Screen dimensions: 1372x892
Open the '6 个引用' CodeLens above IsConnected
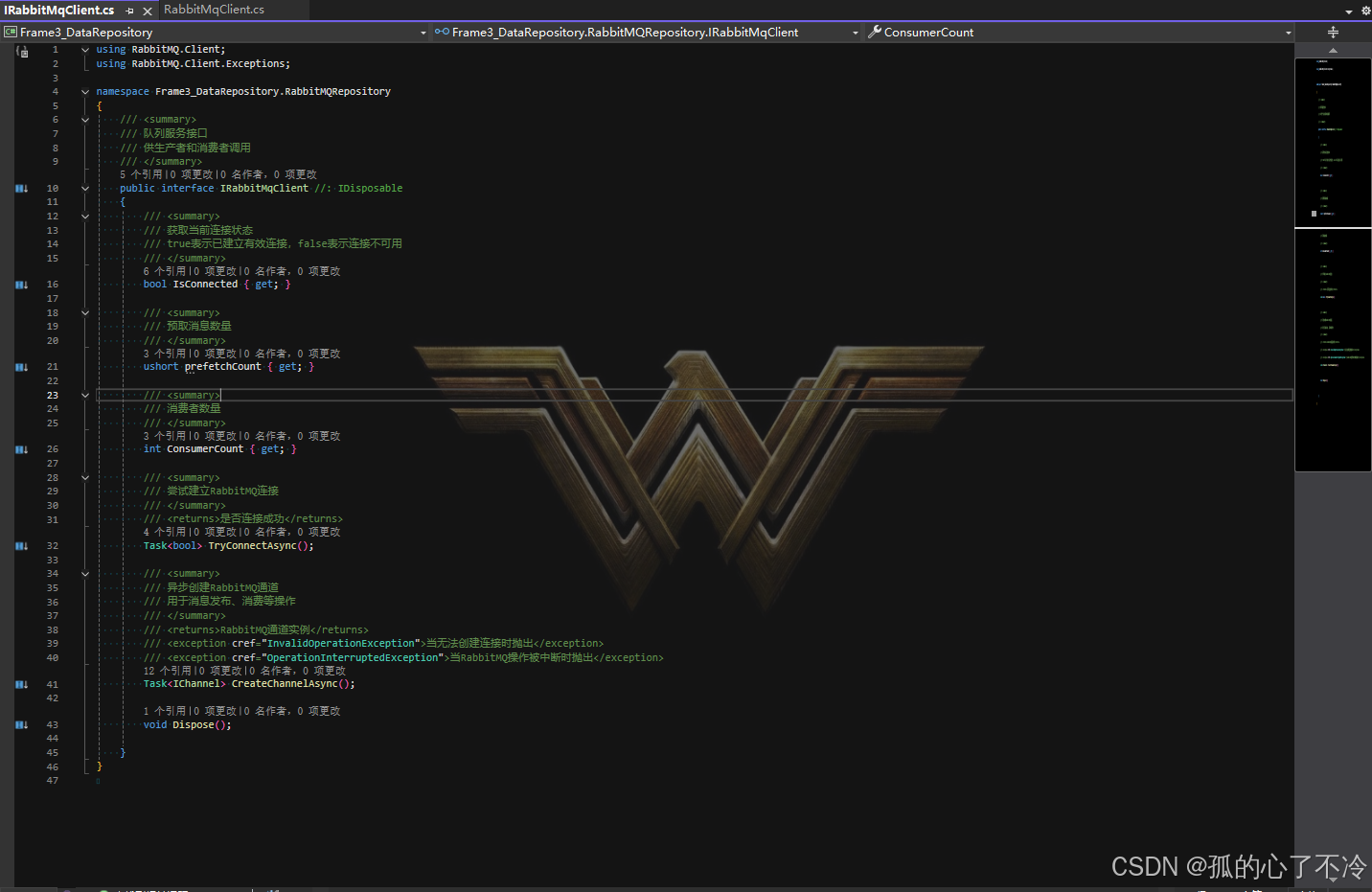(x=165, y=271)
